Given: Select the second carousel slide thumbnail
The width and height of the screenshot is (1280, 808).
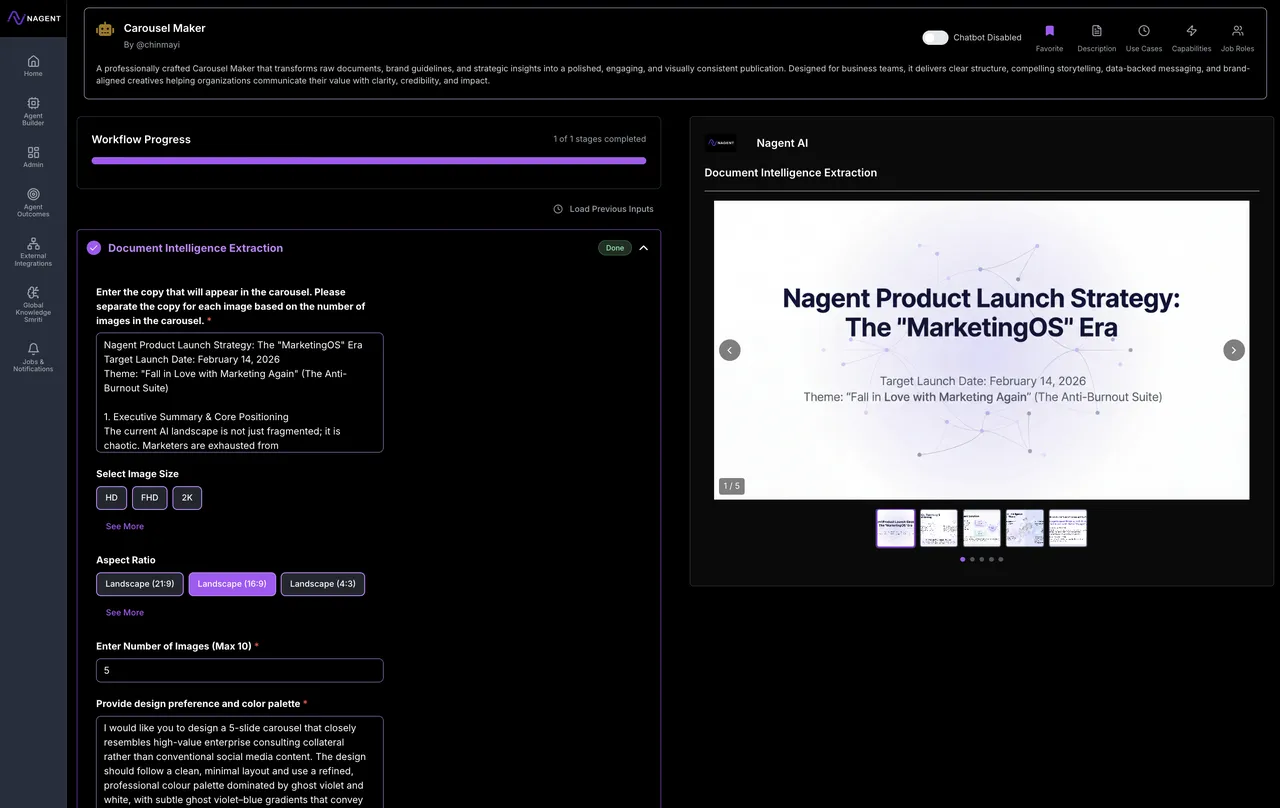Looking at the screenshot, I should pyautogui.click(x=938, y=528).
